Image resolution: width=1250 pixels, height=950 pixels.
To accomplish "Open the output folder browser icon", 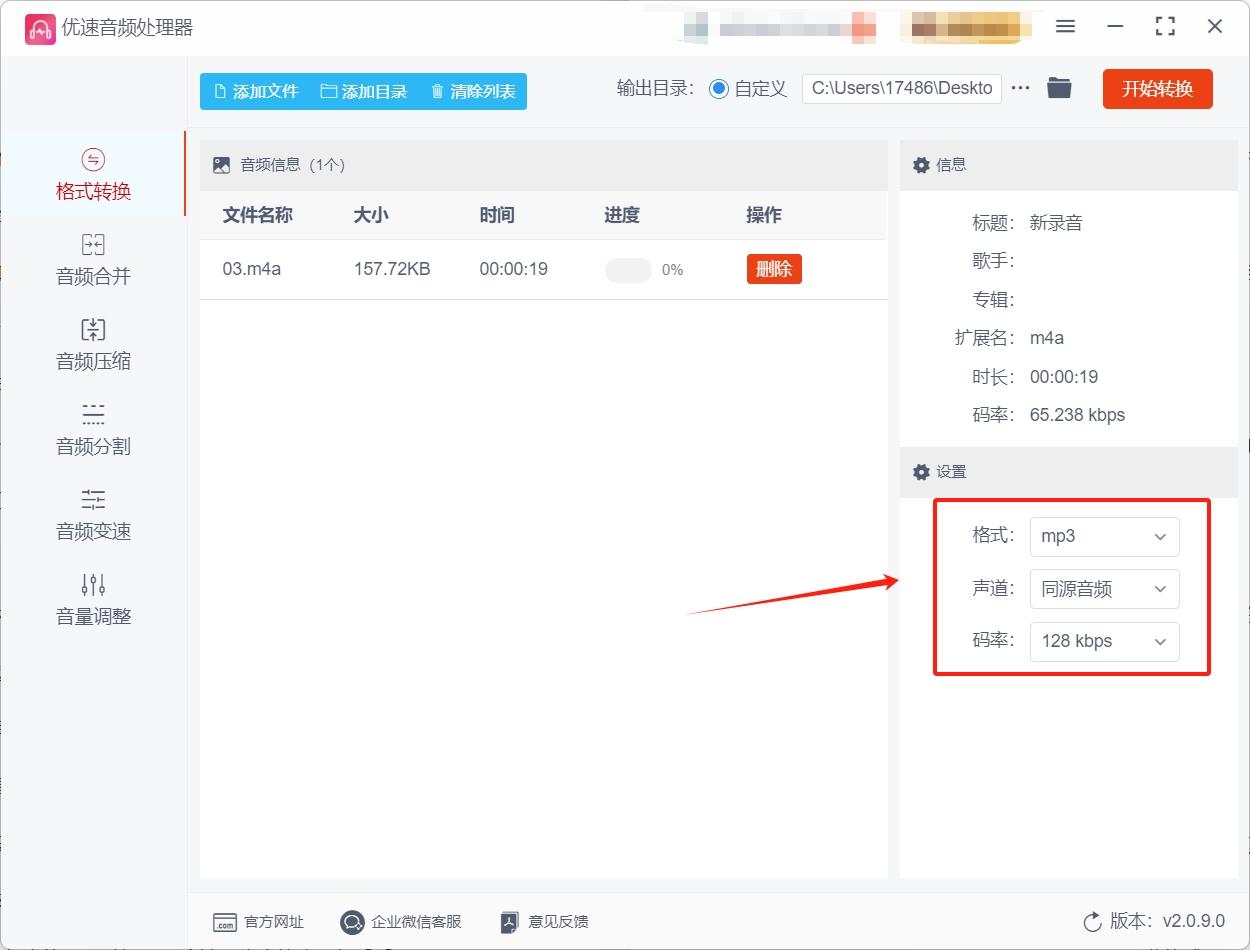I will coord(1059,88).
